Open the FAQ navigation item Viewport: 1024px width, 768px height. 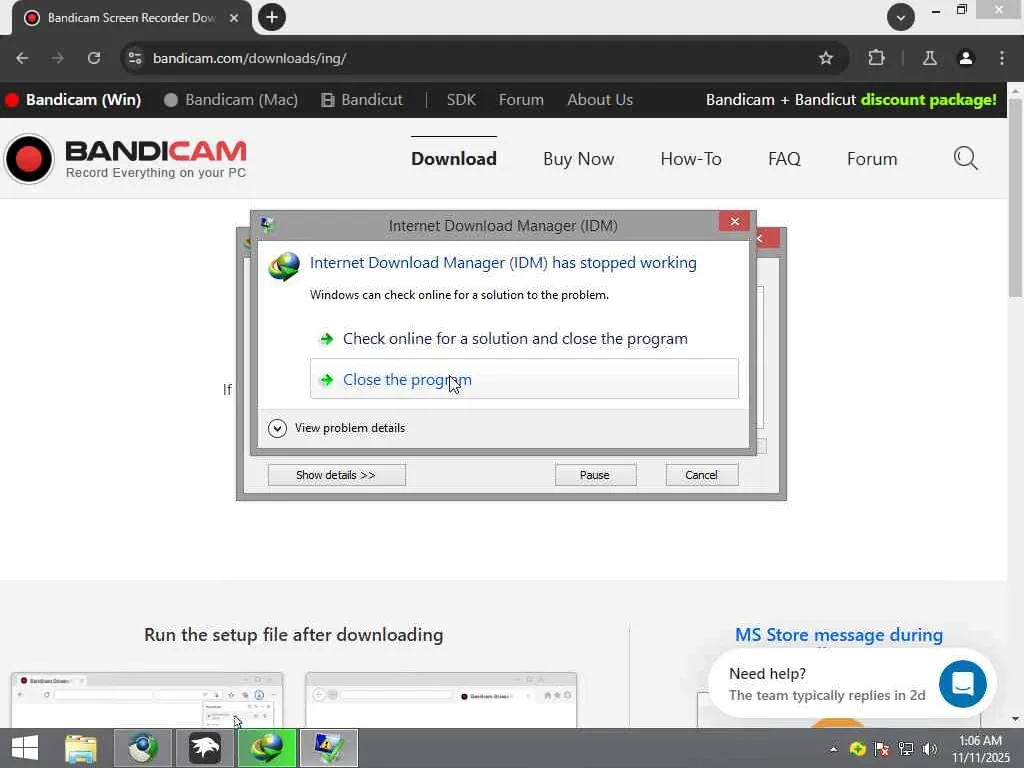pyautogui.click(x=784, y=159)
